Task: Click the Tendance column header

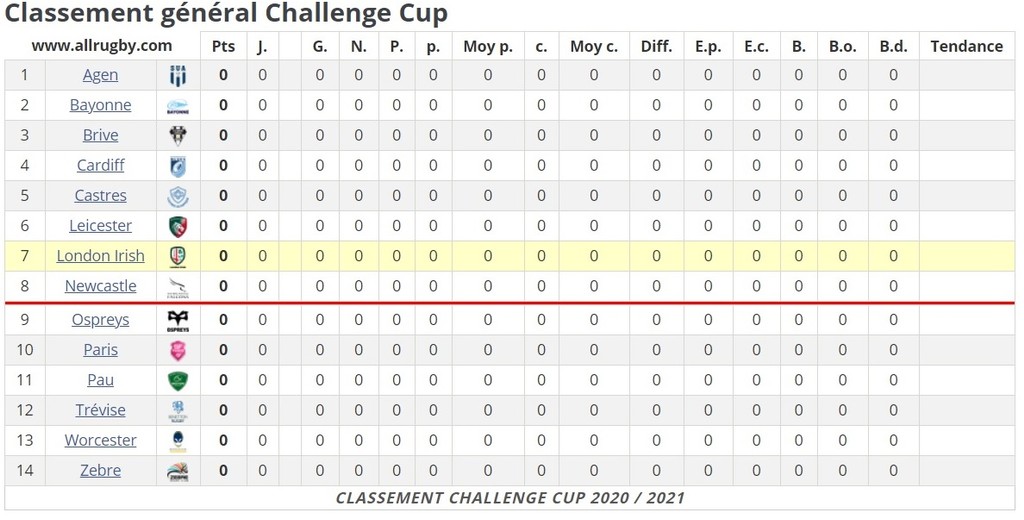Action: 967,46
